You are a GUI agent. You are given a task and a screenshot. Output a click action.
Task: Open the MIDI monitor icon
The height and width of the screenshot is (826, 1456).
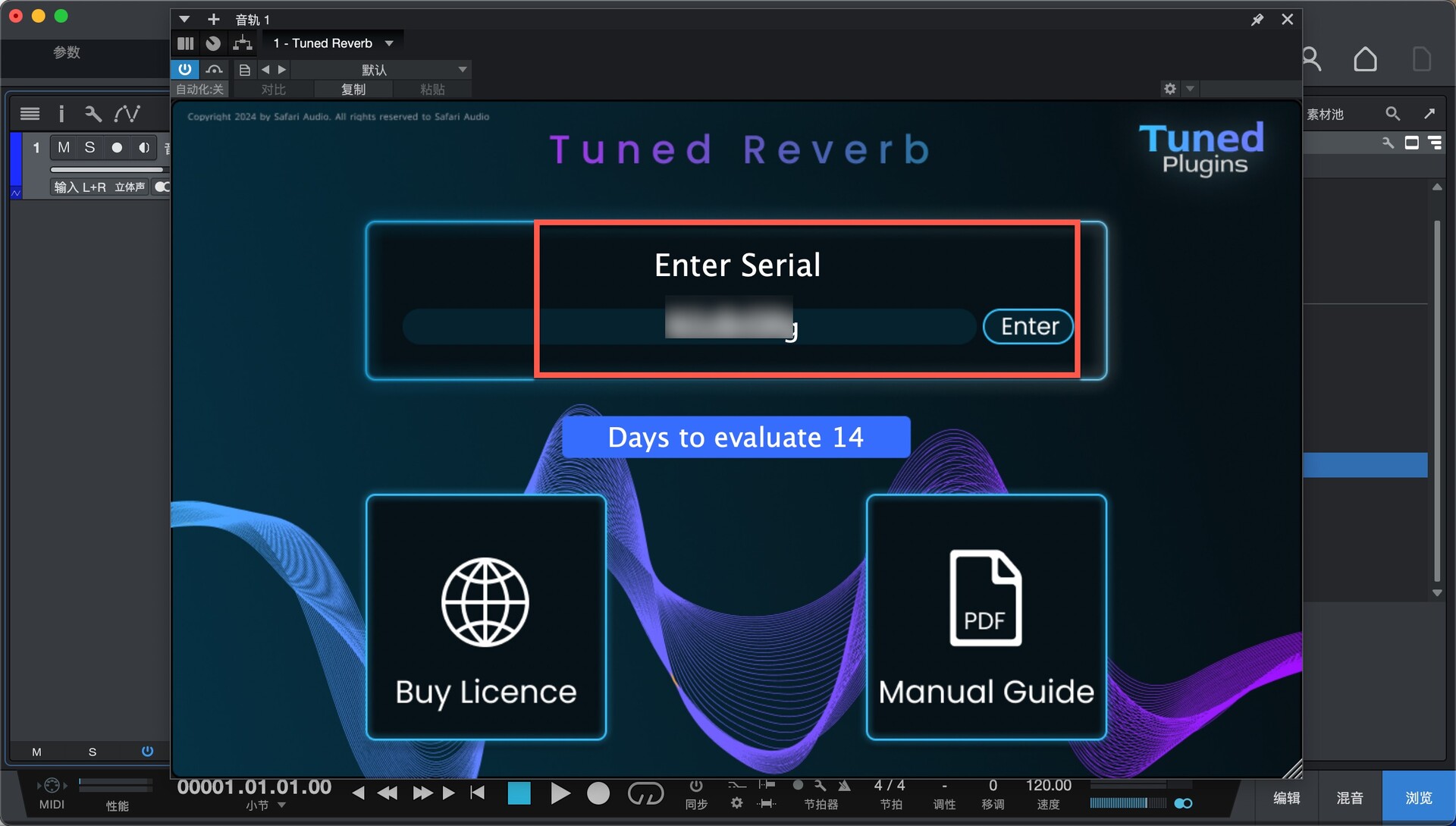click(x=52, y=787)
